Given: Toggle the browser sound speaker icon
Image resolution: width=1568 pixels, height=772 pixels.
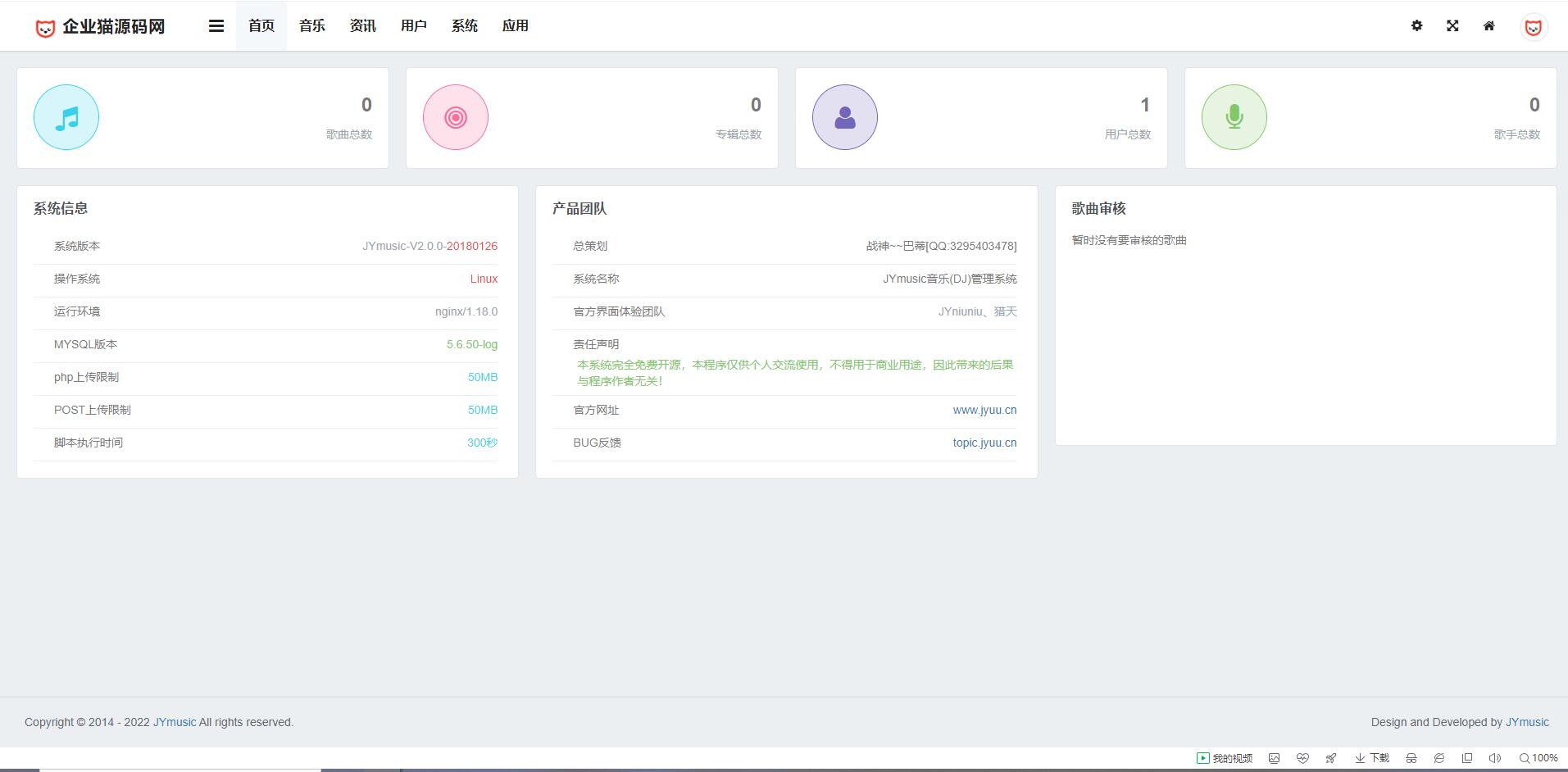Looking at the screenshot, I should [x=1494, y=758].
